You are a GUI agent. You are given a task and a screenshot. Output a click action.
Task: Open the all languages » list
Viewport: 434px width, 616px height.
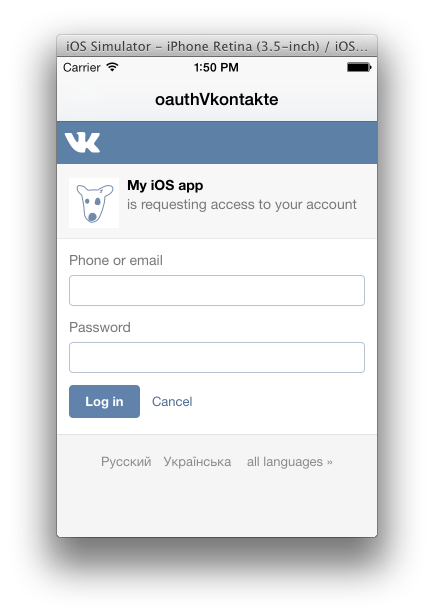[289, 462]
